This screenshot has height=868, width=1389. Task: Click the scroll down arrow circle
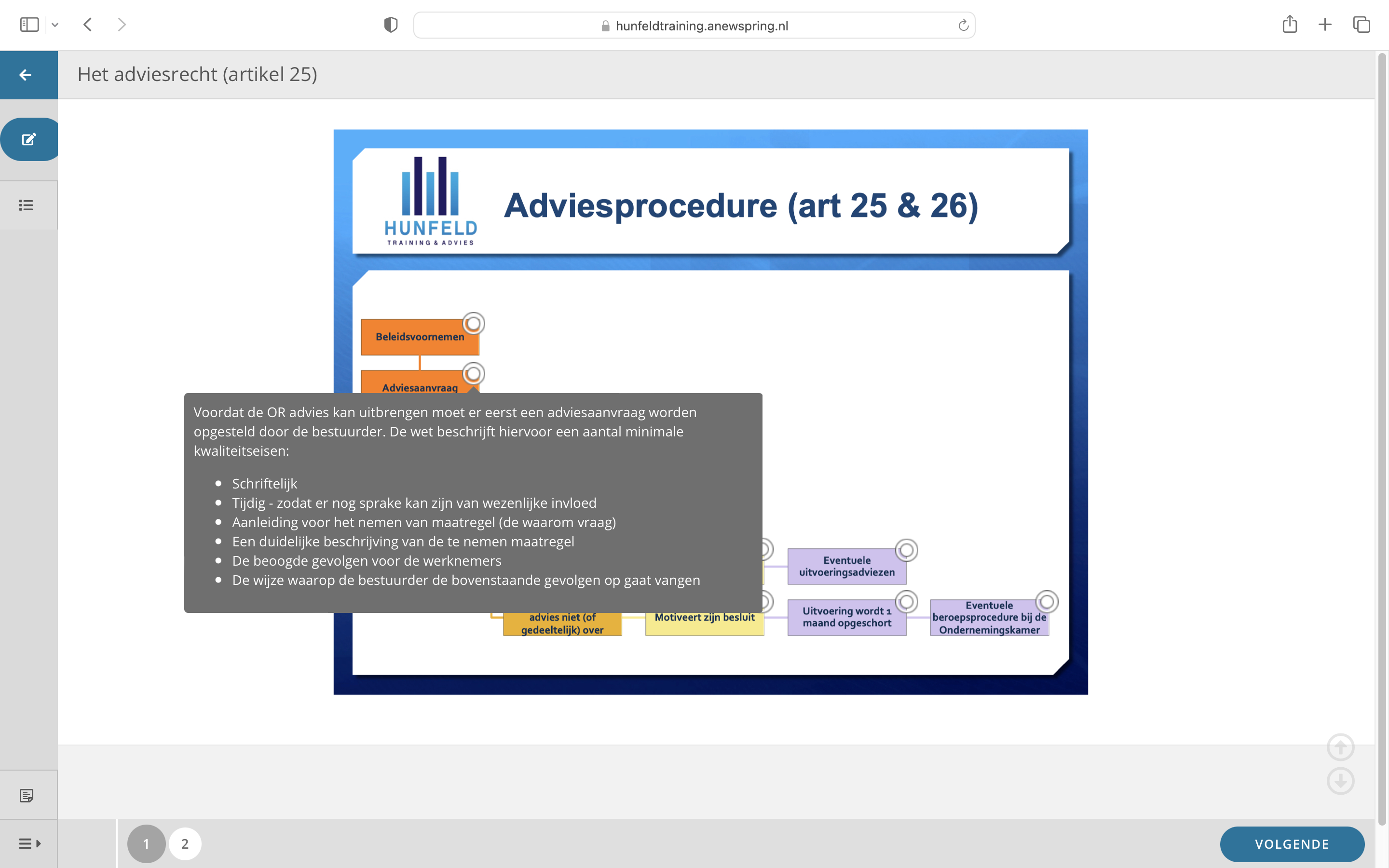click(1340, 781)
